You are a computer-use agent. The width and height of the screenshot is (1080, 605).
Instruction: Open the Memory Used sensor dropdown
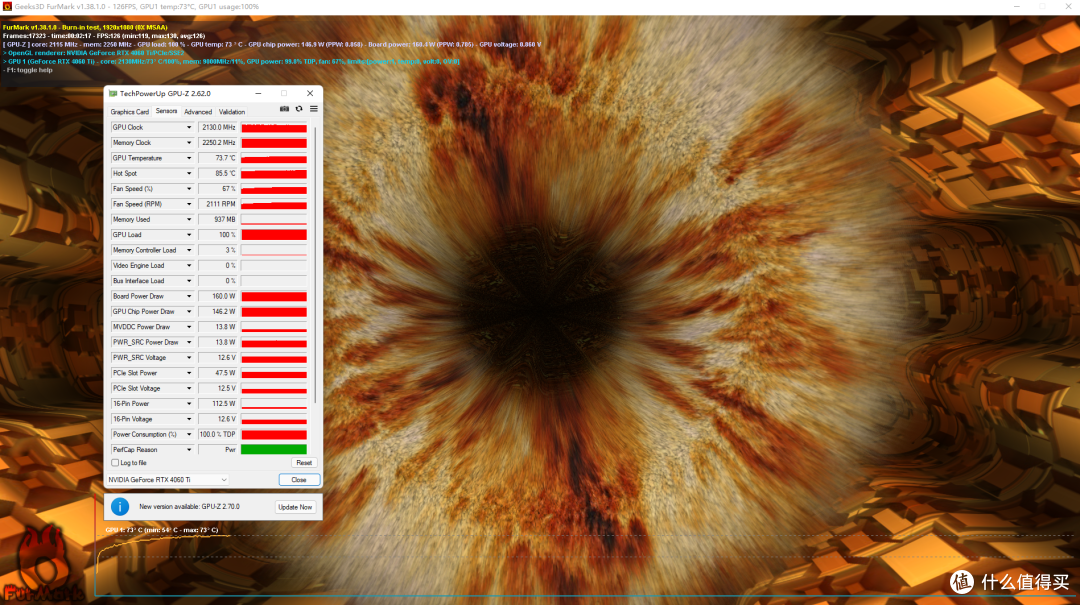pyautogui.click(x=189, y=219)
